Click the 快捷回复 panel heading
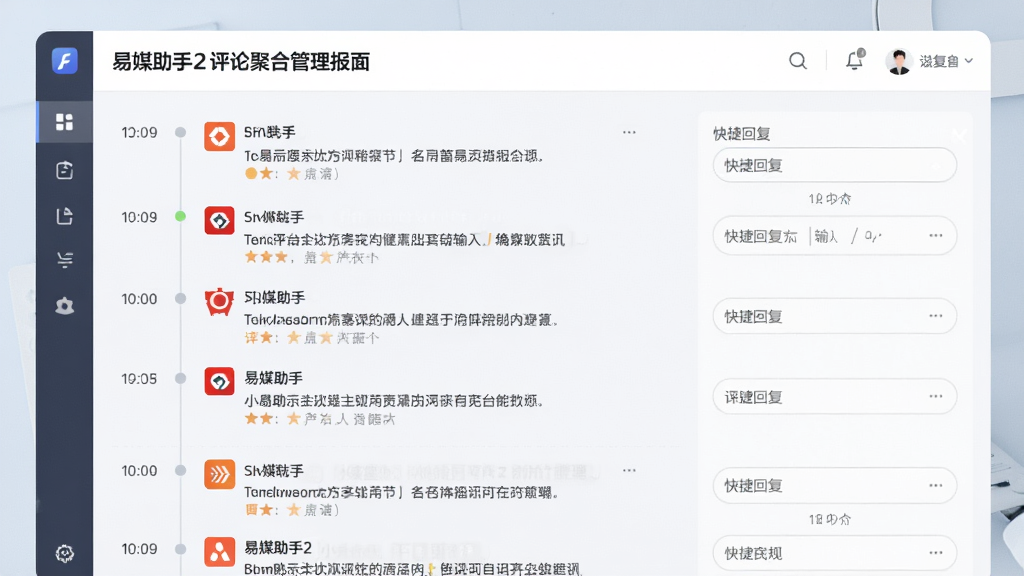 click(741, 134)
